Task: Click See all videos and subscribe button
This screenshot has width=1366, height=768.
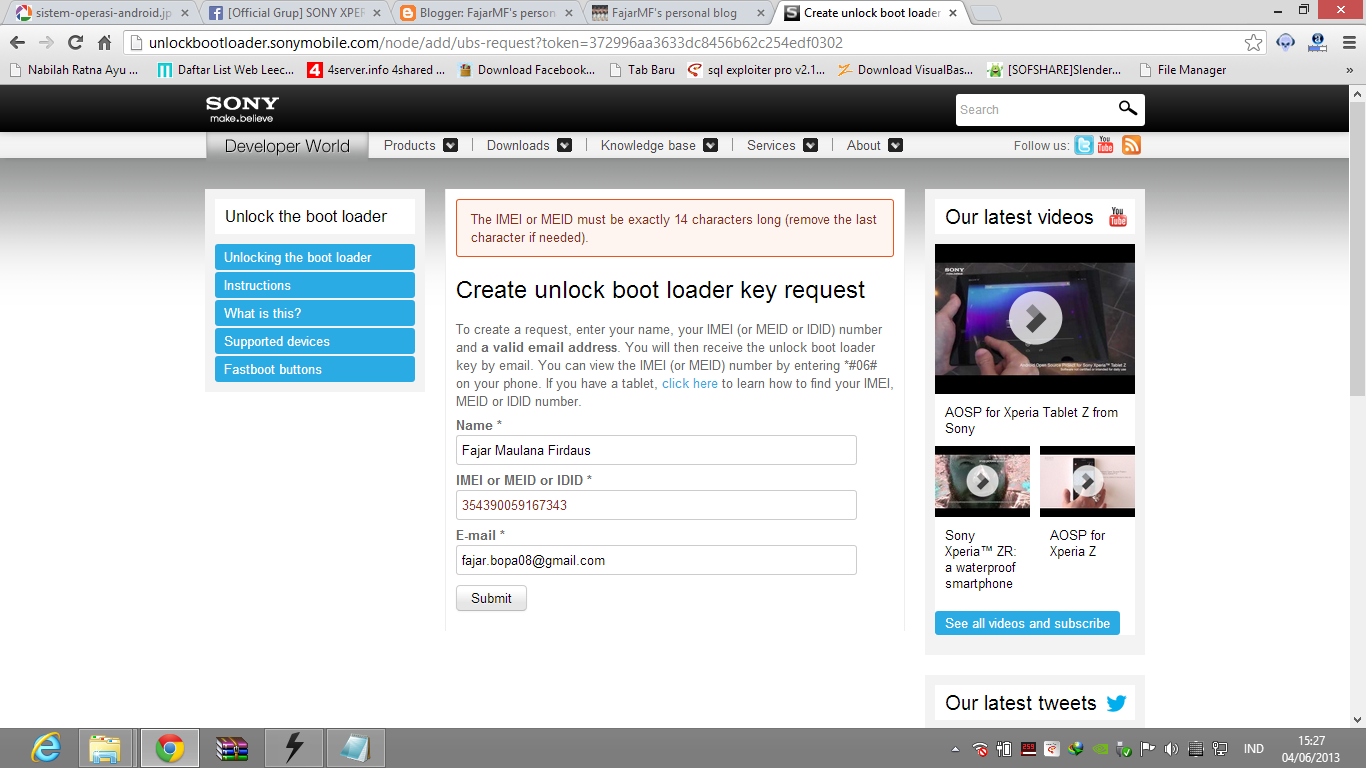Action: (1027, 623)
